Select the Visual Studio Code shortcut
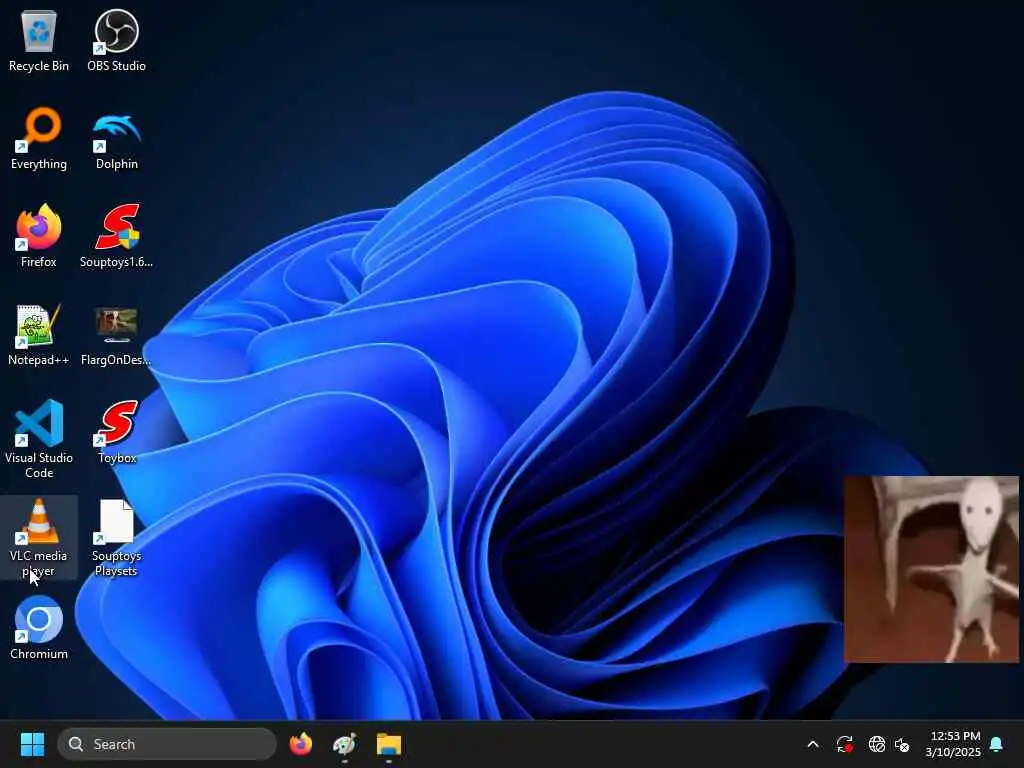1024x768 pixels. pyautogui.click(x=39, y=439)
